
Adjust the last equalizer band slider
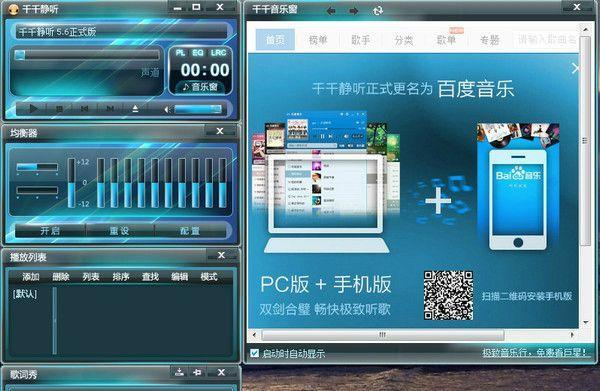222,183
